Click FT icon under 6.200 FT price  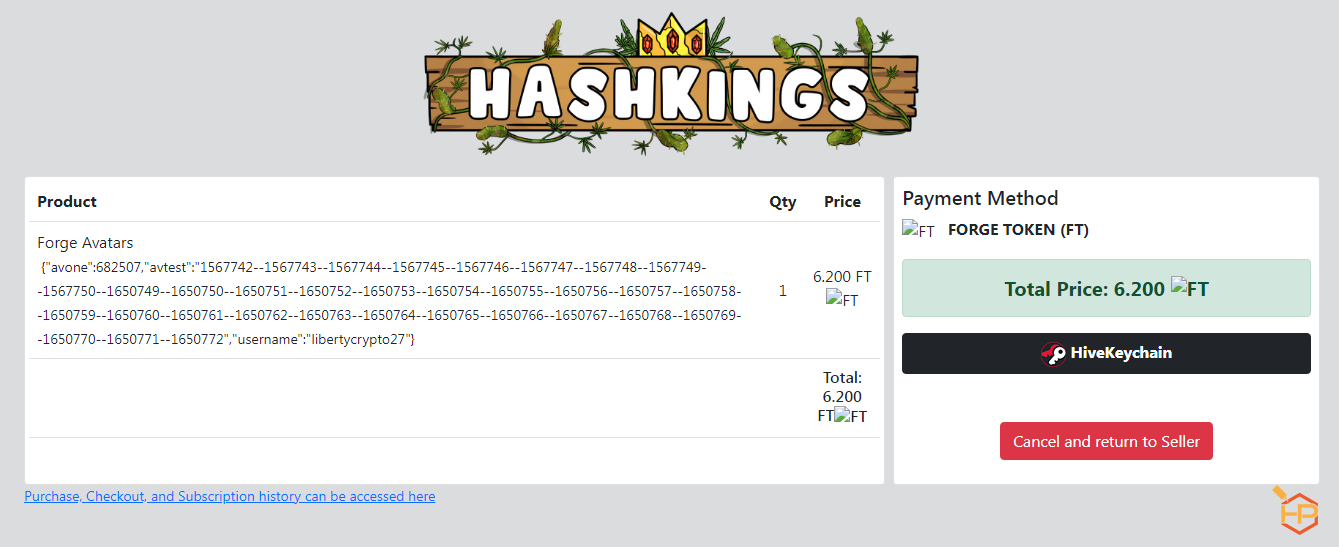tap(842, 298)
